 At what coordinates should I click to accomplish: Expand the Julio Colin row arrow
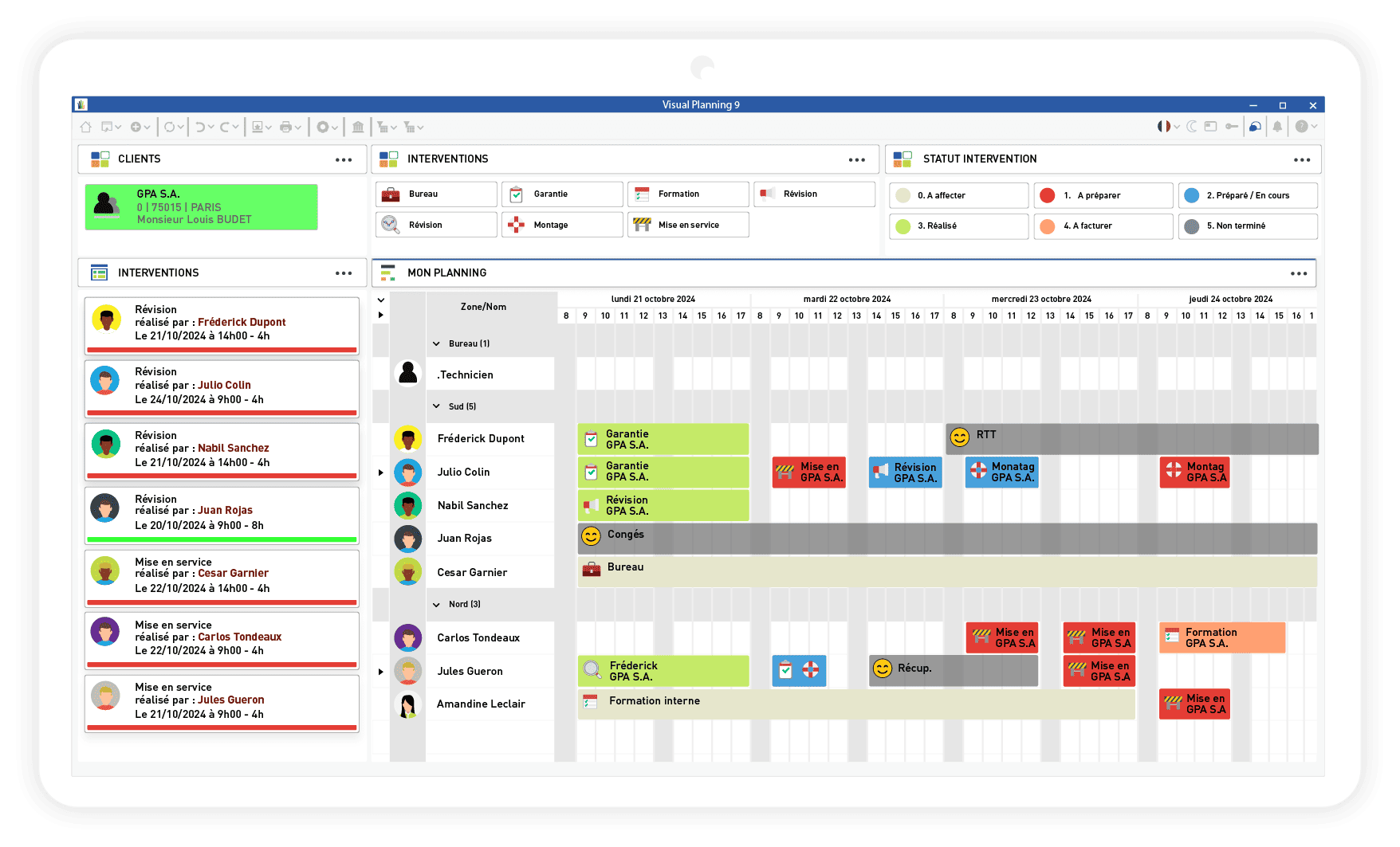click(380, 473)
